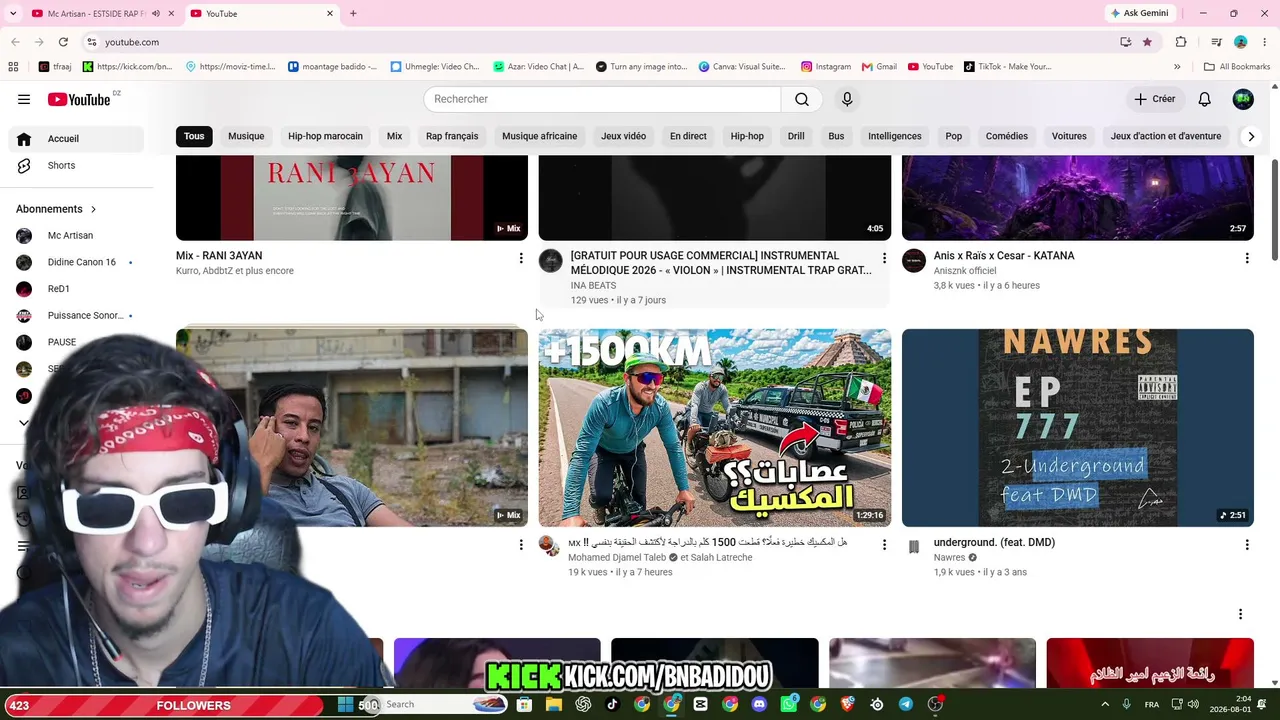The image size is (1280, 720).
Task: Expand the Abonnements section
Action: point(57,209)
